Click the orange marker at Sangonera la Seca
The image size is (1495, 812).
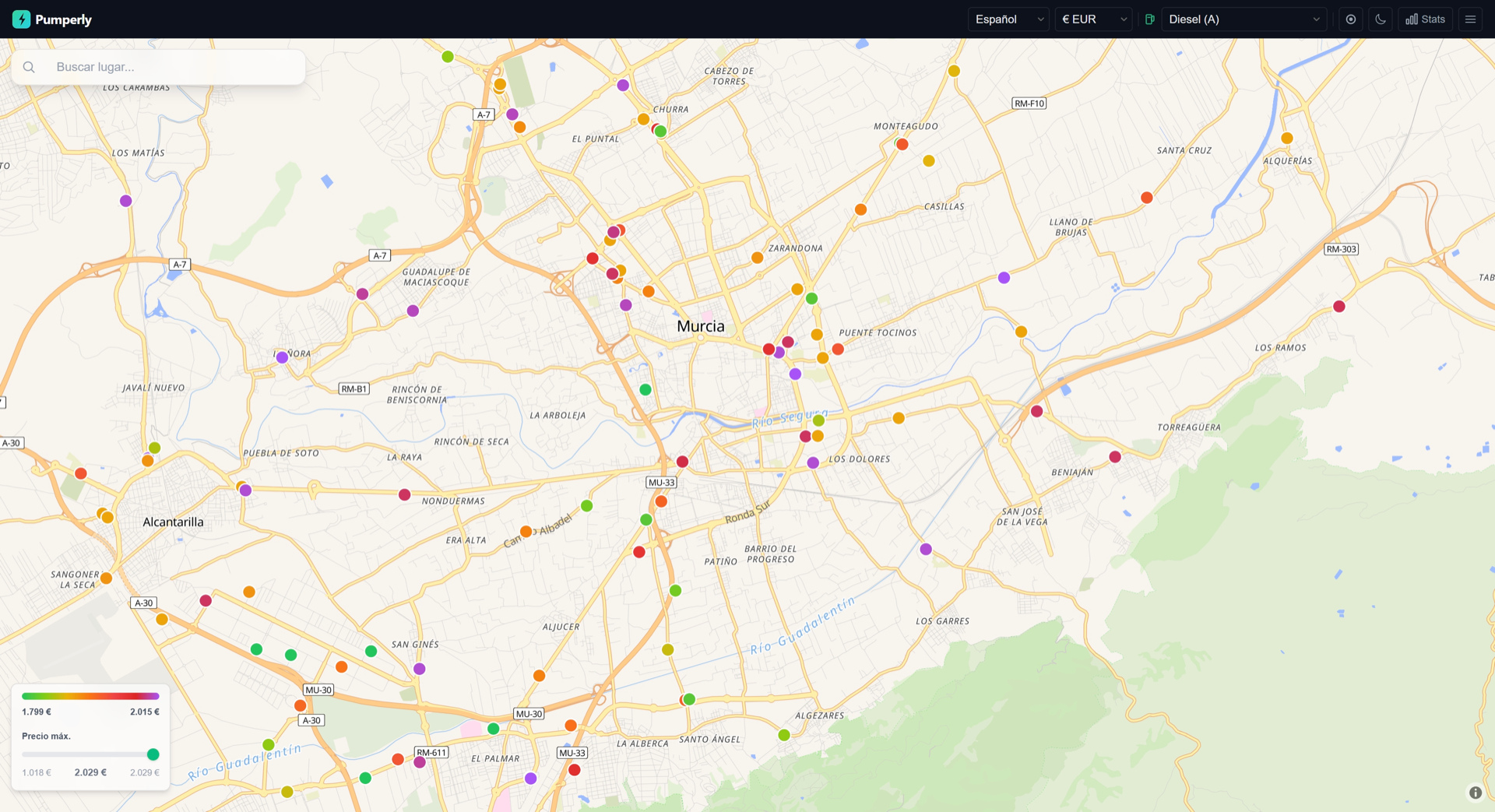coord(107,578)
